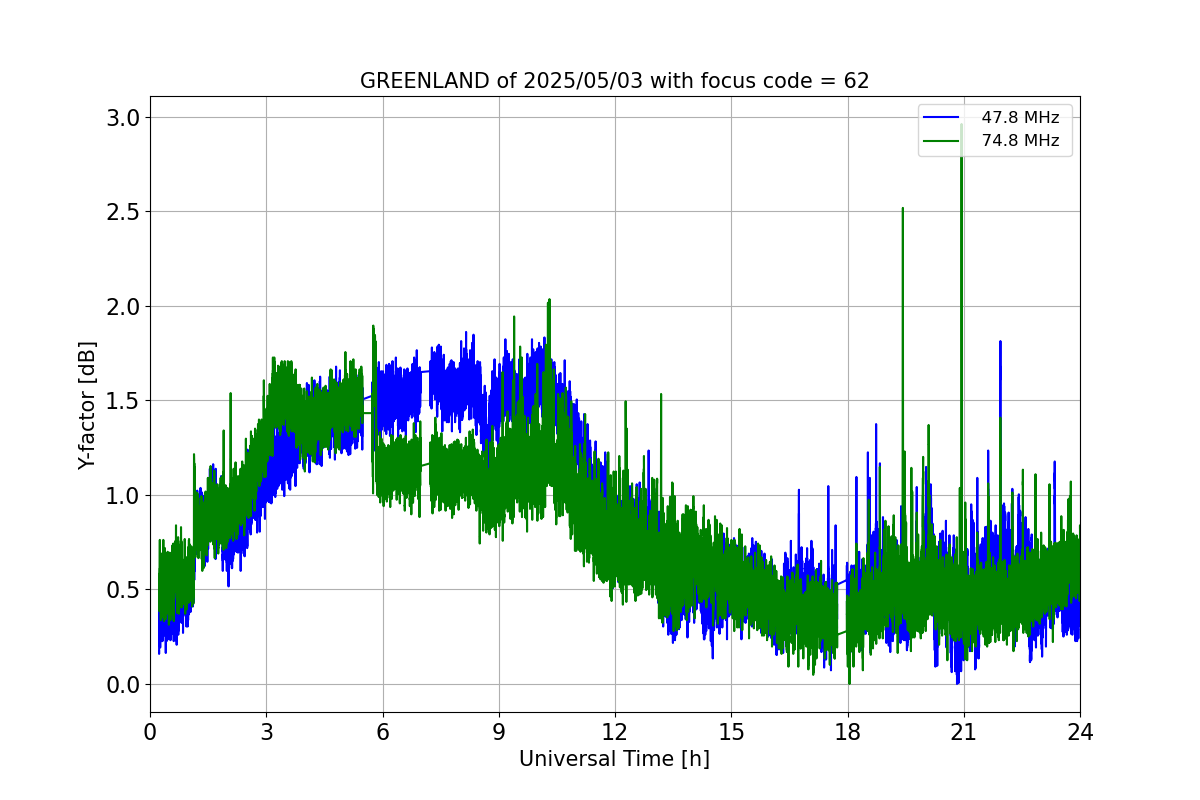Click y-axis tick label 0.0
The width and height of the screenshot is (1200, 800).
pos(122,685)
